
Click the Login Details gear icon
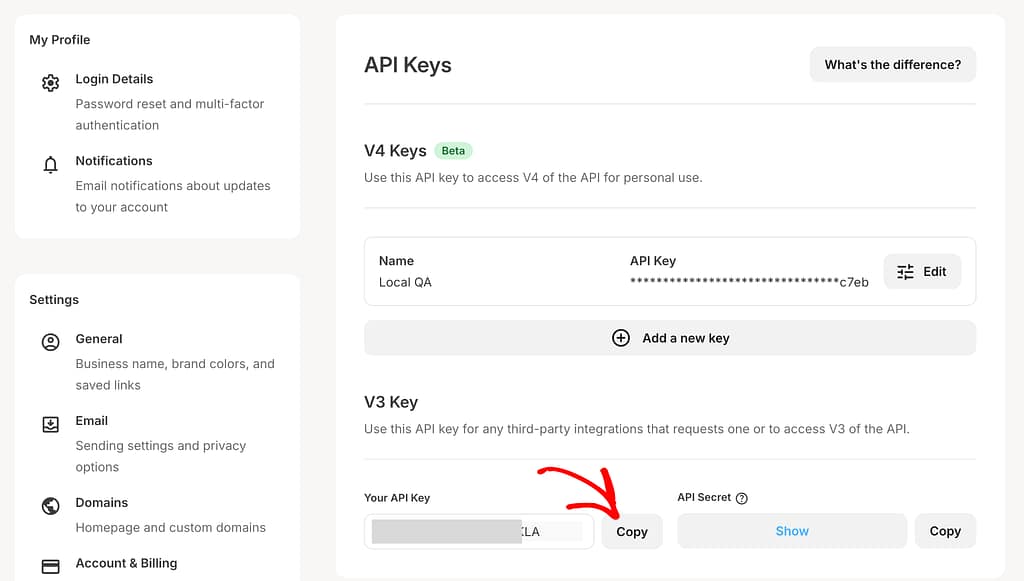point(50,83)
